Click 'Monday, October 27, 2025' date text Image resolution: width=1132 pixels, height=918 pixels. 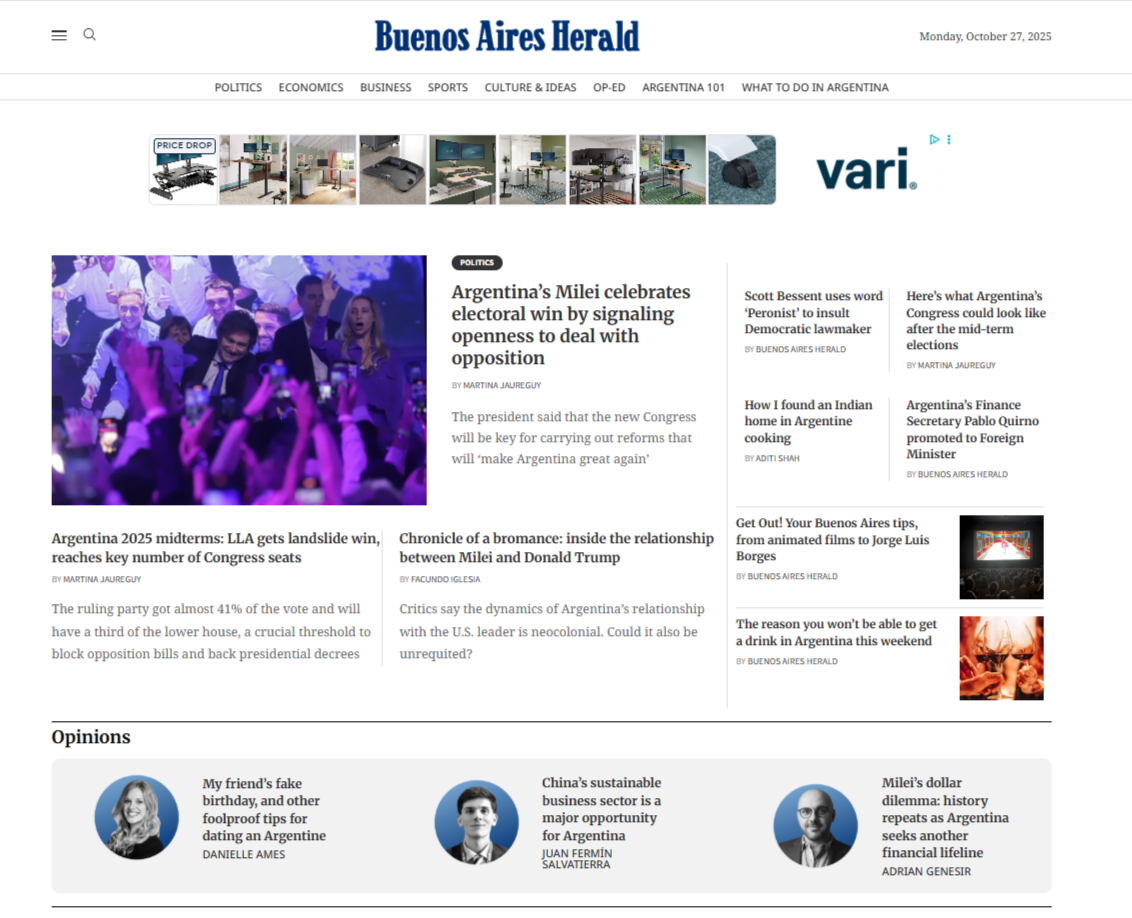985,36
